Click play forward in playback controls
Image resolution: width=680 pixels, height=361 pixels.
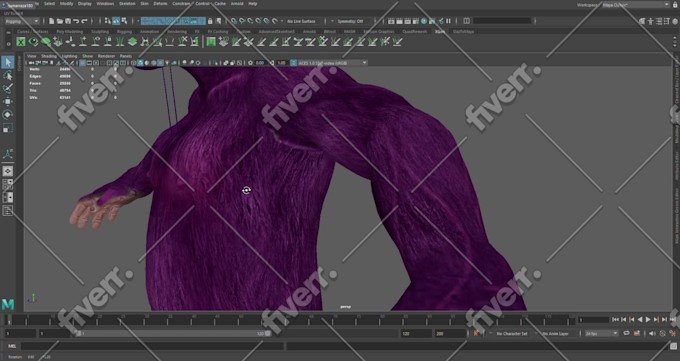pos(648,319)
